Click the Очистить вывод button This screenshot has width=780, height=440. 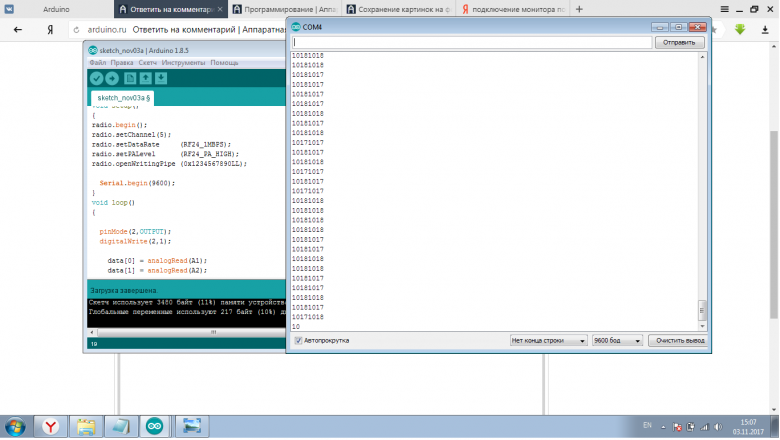coord(680,340)
